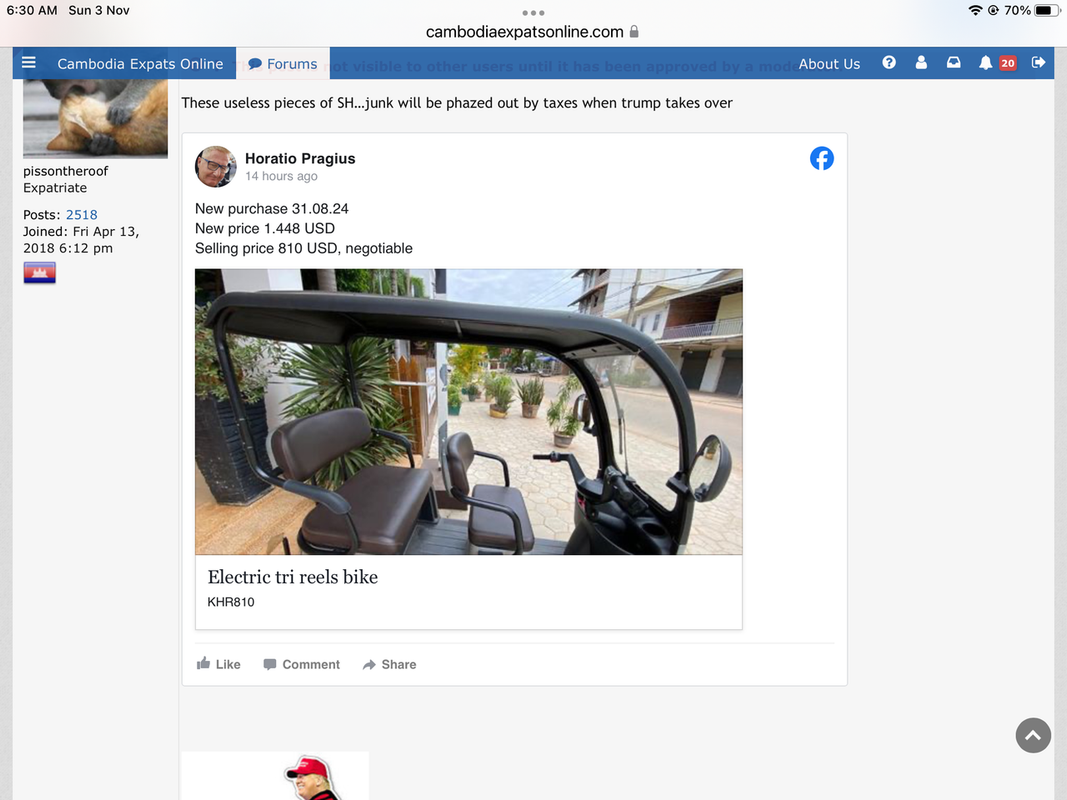
Task: Open the FAQ question mark icon
Action: (x=889, y=63)
